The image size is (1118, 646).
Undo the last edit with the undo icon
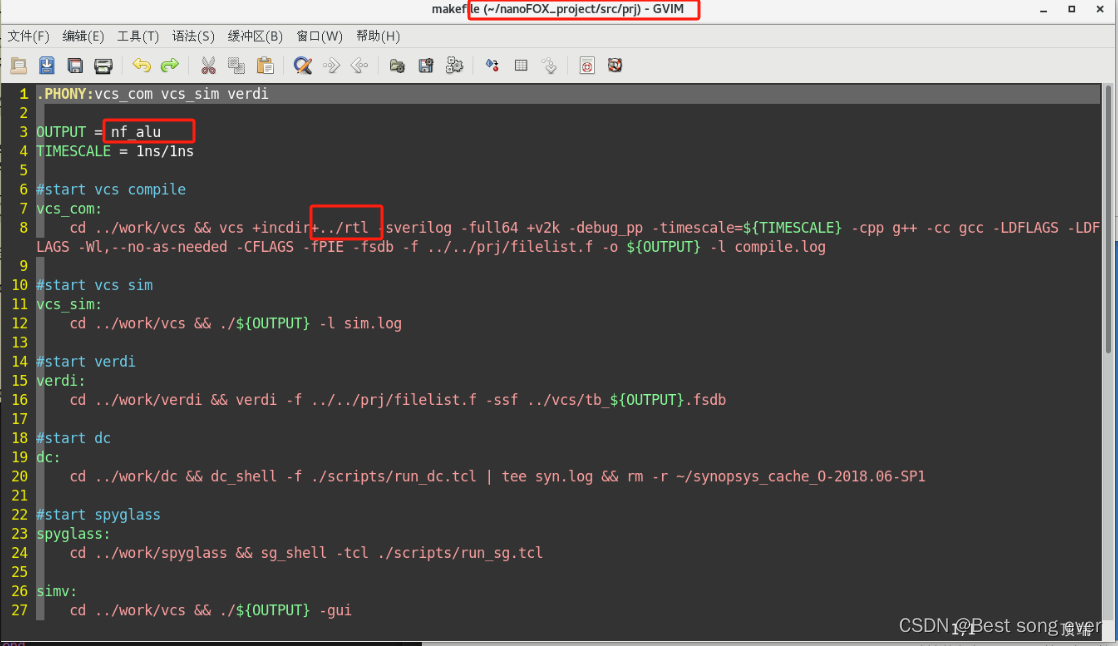[141, 65]
